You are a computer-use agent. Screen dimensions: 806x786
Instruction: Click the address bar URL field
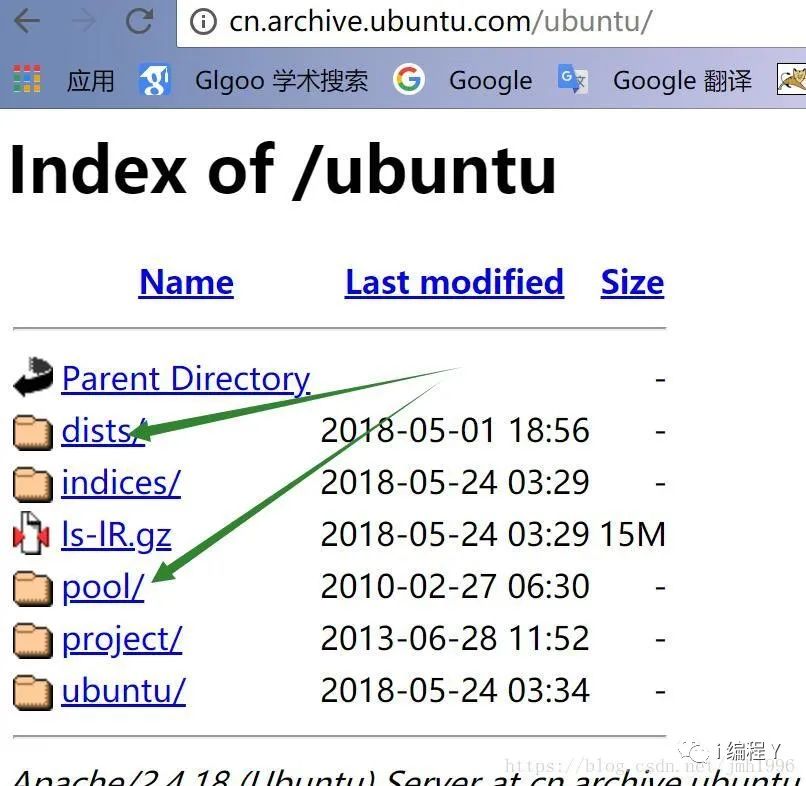[x=491, y=23]
